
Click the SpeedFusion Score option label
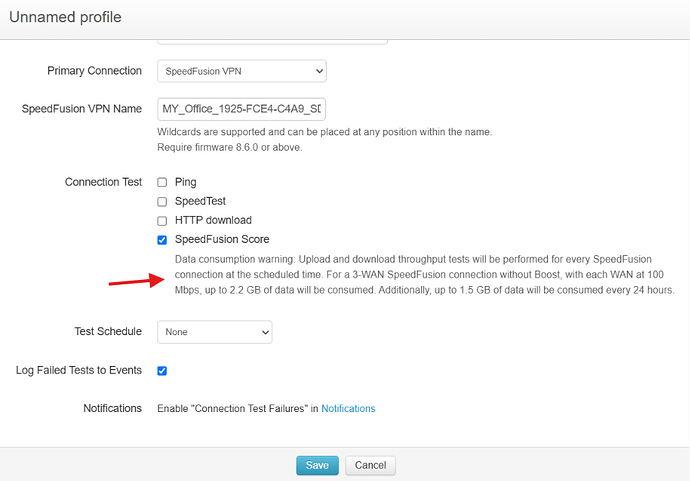click(x=222, y=239)
